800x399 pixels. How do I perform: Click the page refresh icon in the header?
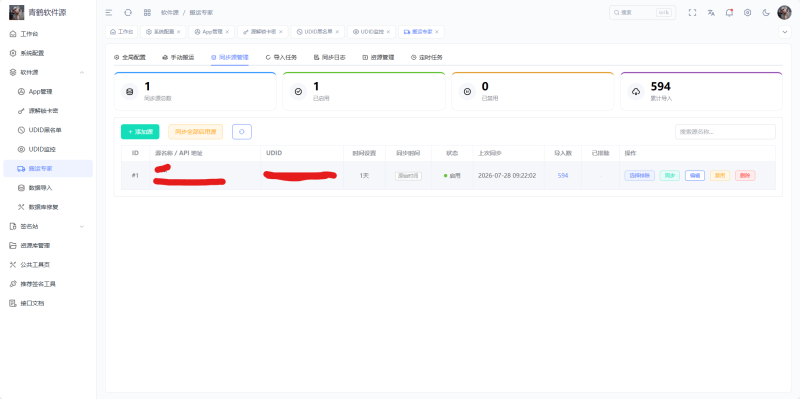(x=128, y=13)
